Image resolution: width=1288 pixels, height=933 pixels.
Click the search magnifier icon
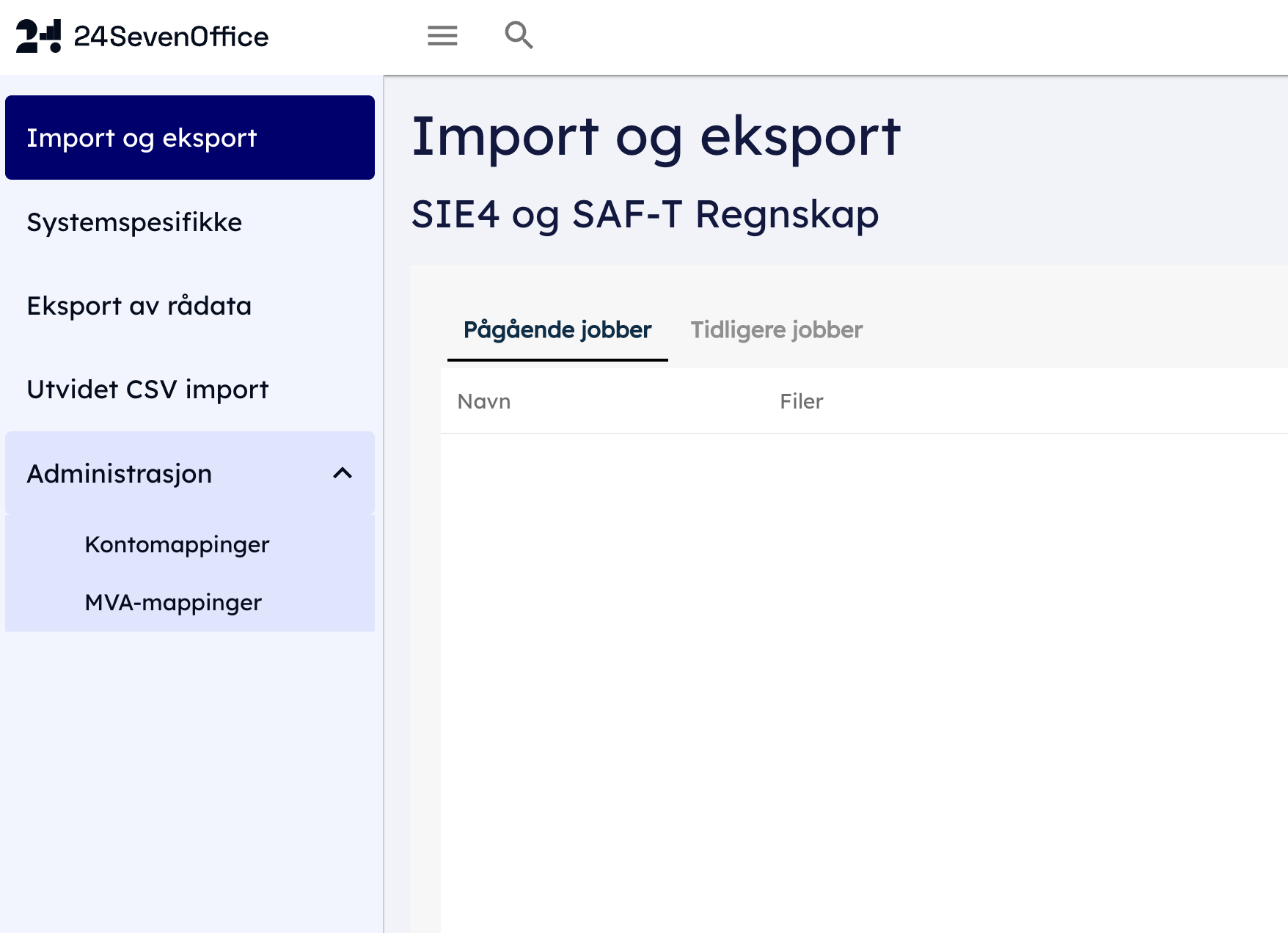pyautogui.click(x=519, y=35)
